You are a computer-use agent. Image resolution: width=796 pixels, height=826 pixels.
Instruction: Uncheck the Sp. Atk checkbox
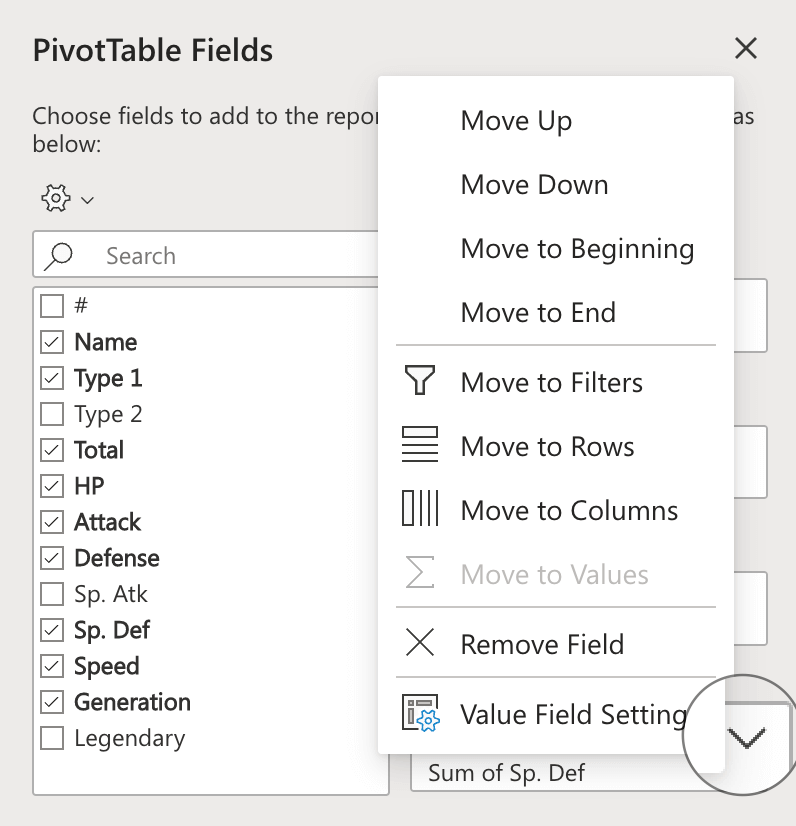tap(50, 594)
